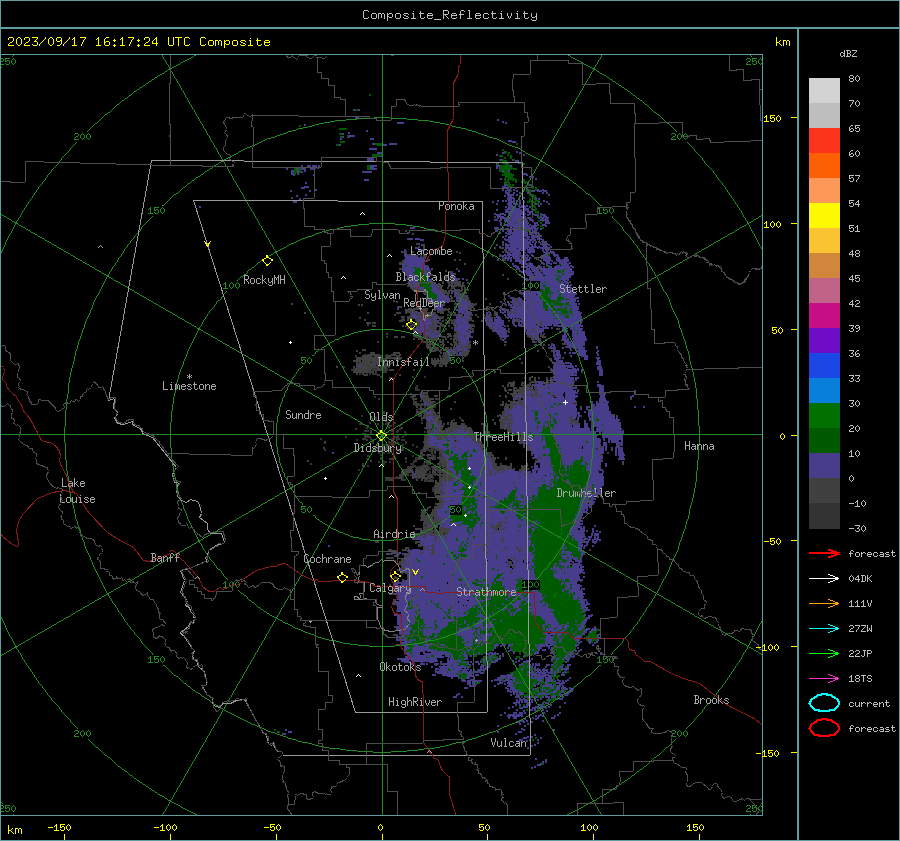Select the bright yellow 51-54 dBZ swatch

point(824,216)
